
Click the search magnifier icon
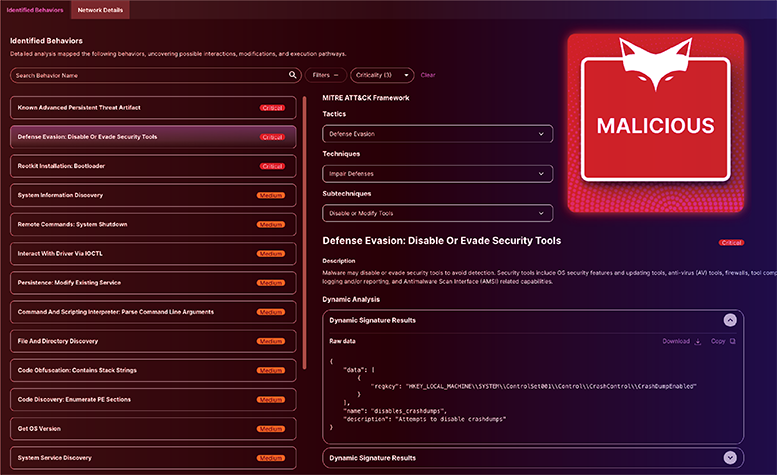click(x=292, y=75)
